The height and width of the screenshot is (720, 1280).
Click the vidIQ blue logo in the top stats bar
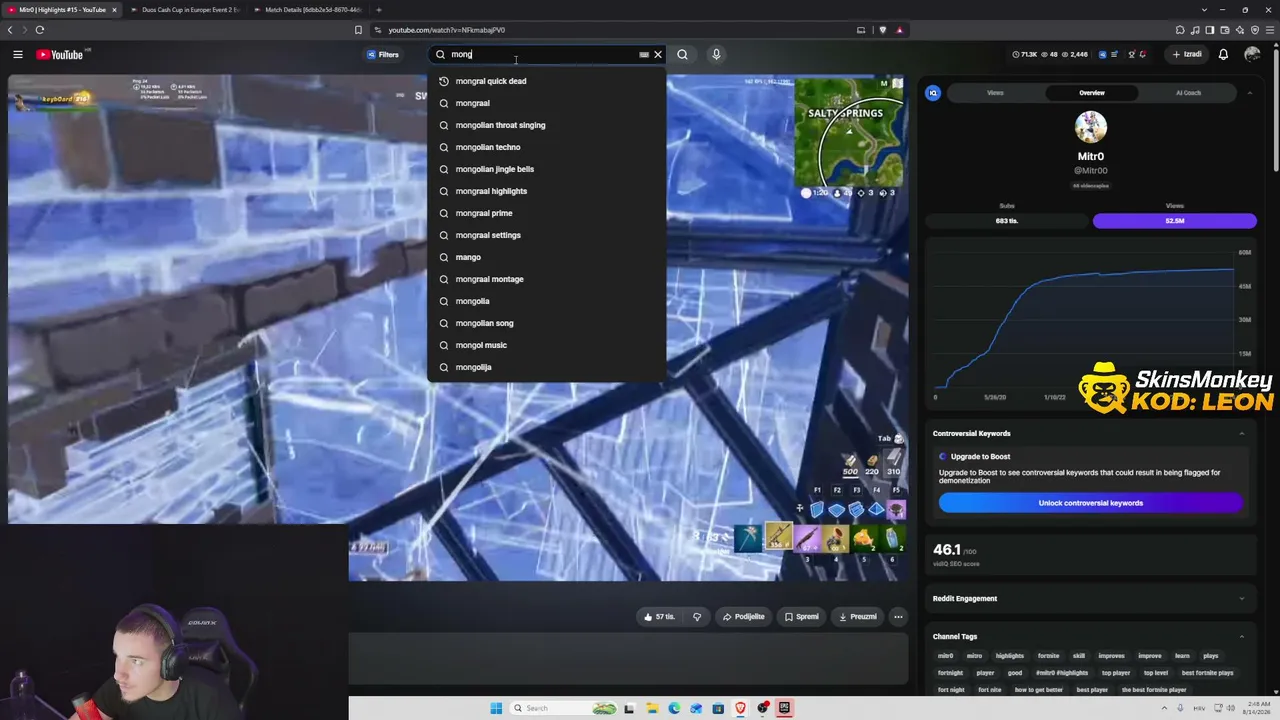1103,55
